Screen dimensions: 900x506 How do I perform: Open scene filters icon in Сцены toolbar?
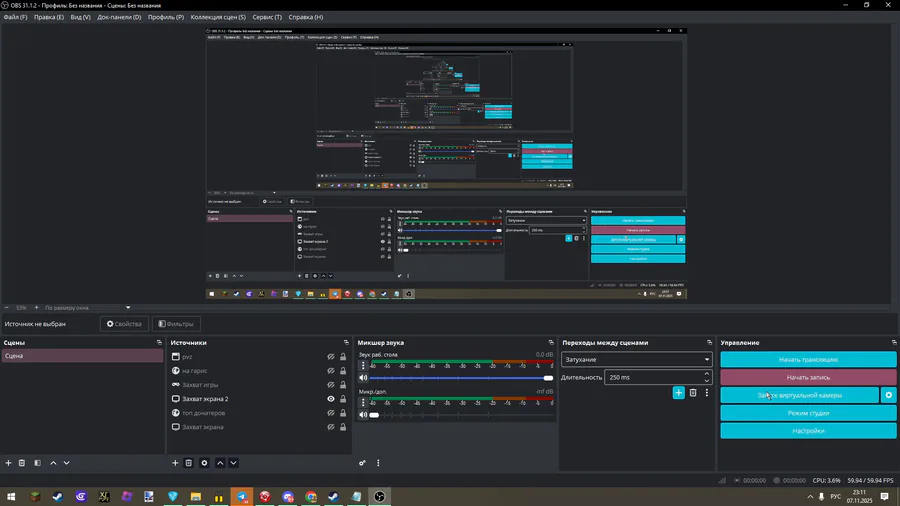[37, 463]
